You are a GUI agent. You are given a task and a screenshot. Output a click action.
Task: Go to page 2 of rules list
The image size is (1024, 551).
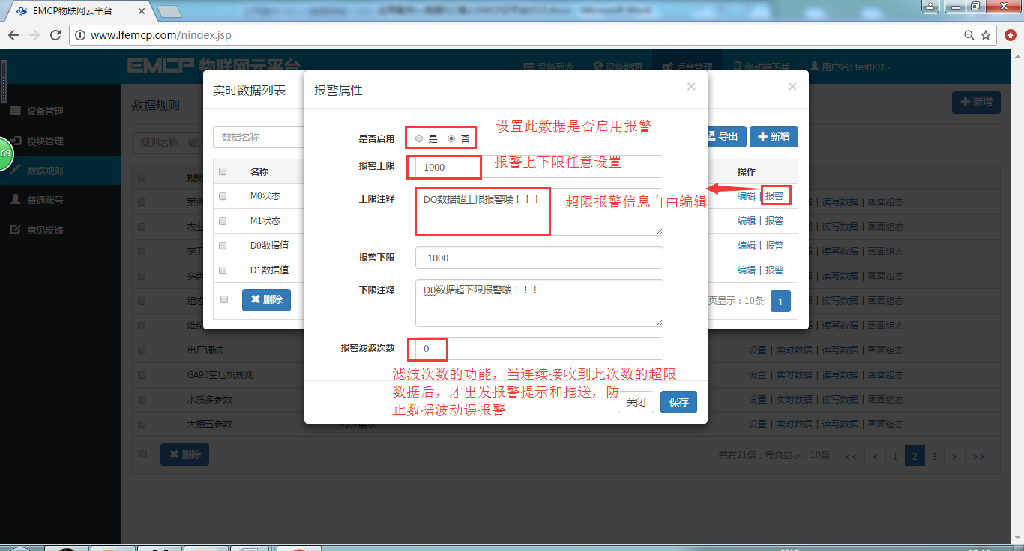914,456
